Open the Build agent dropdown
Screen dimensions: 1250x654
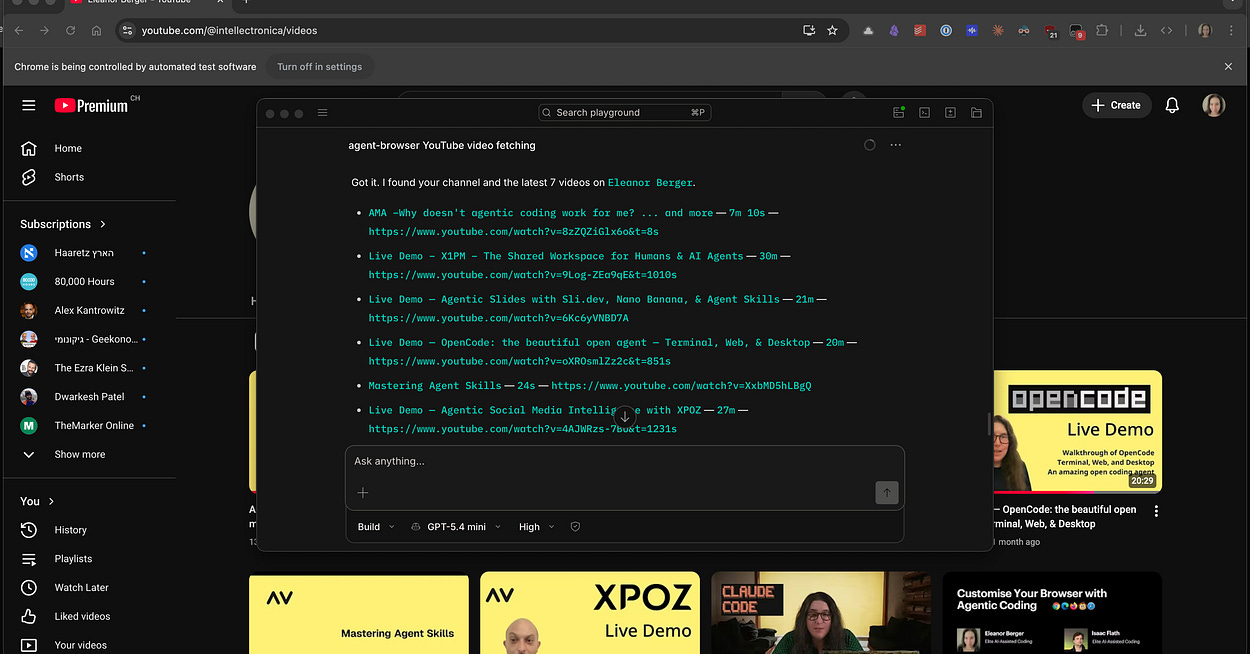tap(375, 527)
